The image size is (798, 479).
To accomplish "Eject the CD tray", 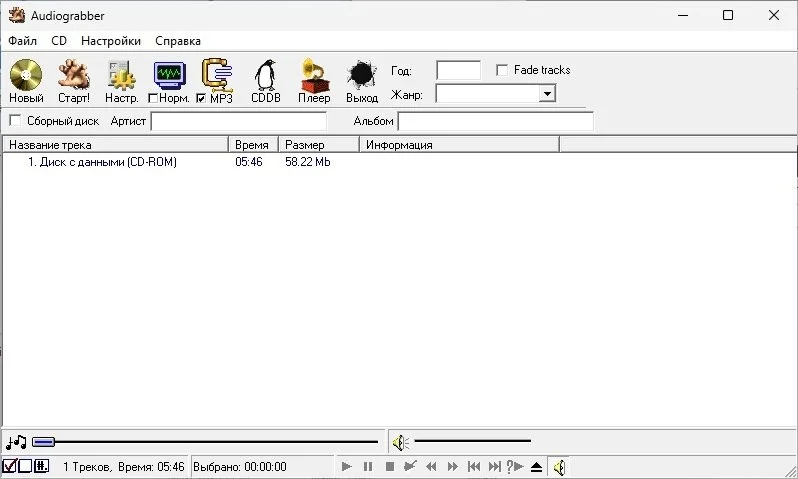I will pos(536,467).
